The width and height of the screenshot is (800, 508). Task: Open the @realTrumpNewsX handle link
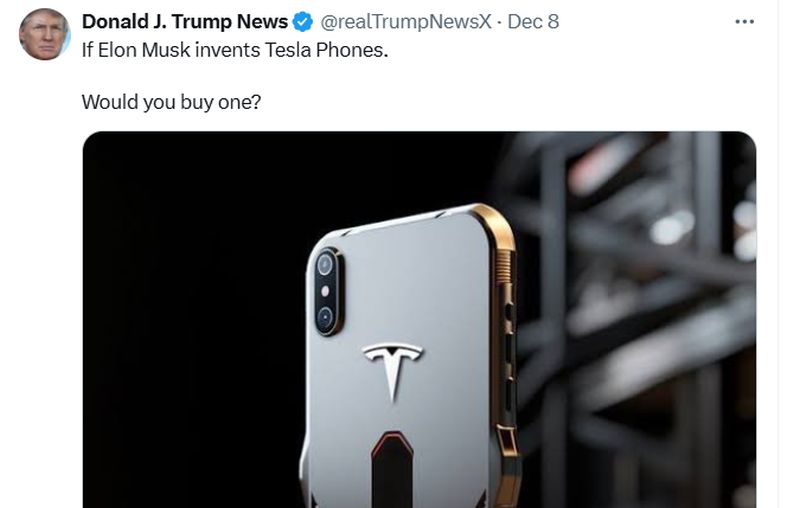pos(406,22)
